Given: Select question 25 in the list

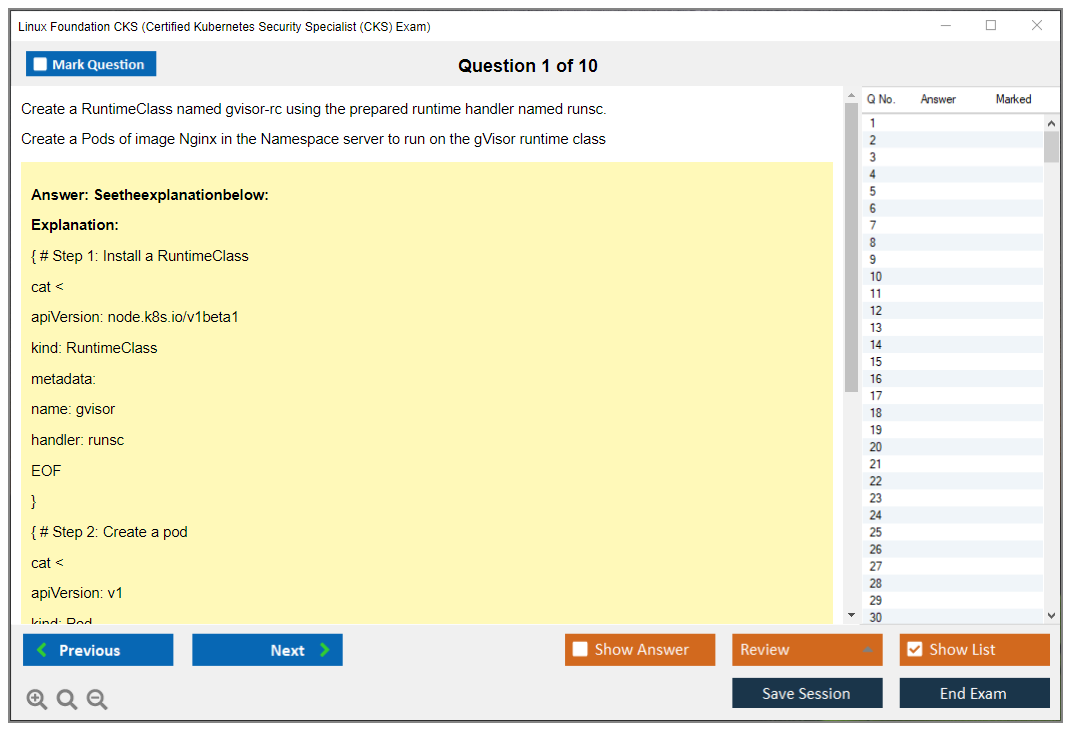Looking at the screenshot, I should click(876, 532).
